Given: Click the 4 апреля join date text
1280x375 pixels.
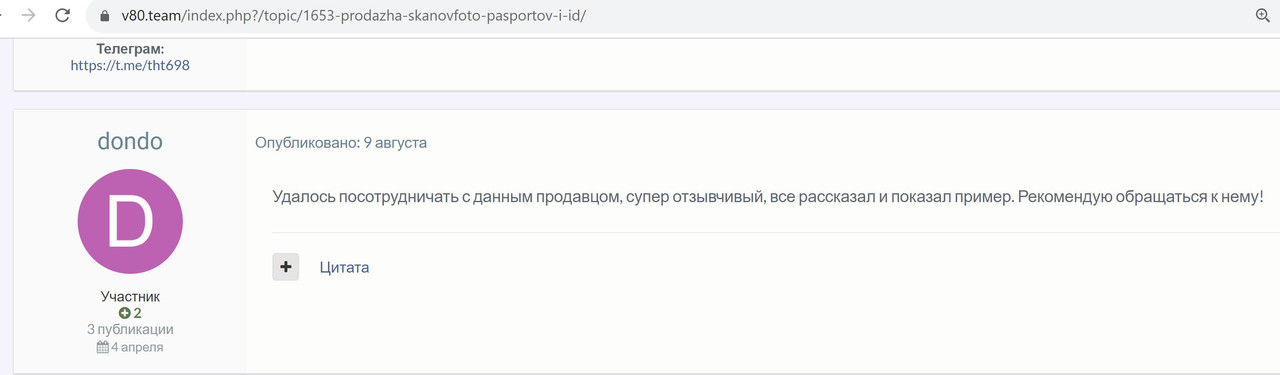Looking at the screenshot, I should (x=137, y=347).
